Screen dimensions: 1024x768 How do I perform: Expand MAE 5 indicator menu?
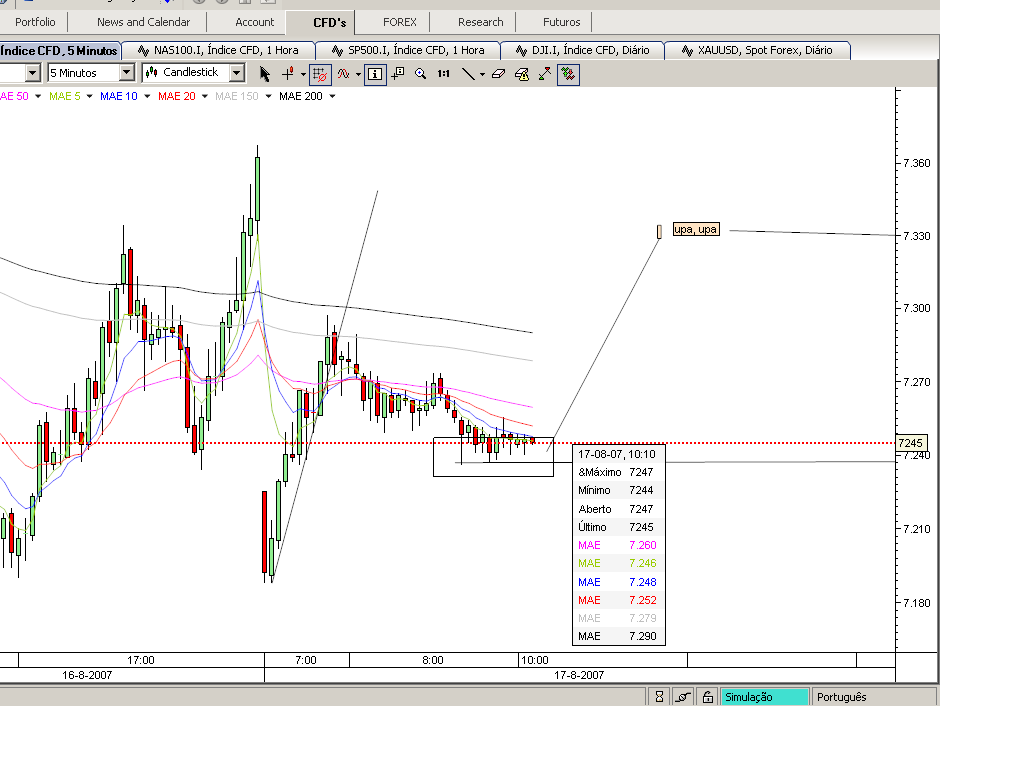coord(88,97)
